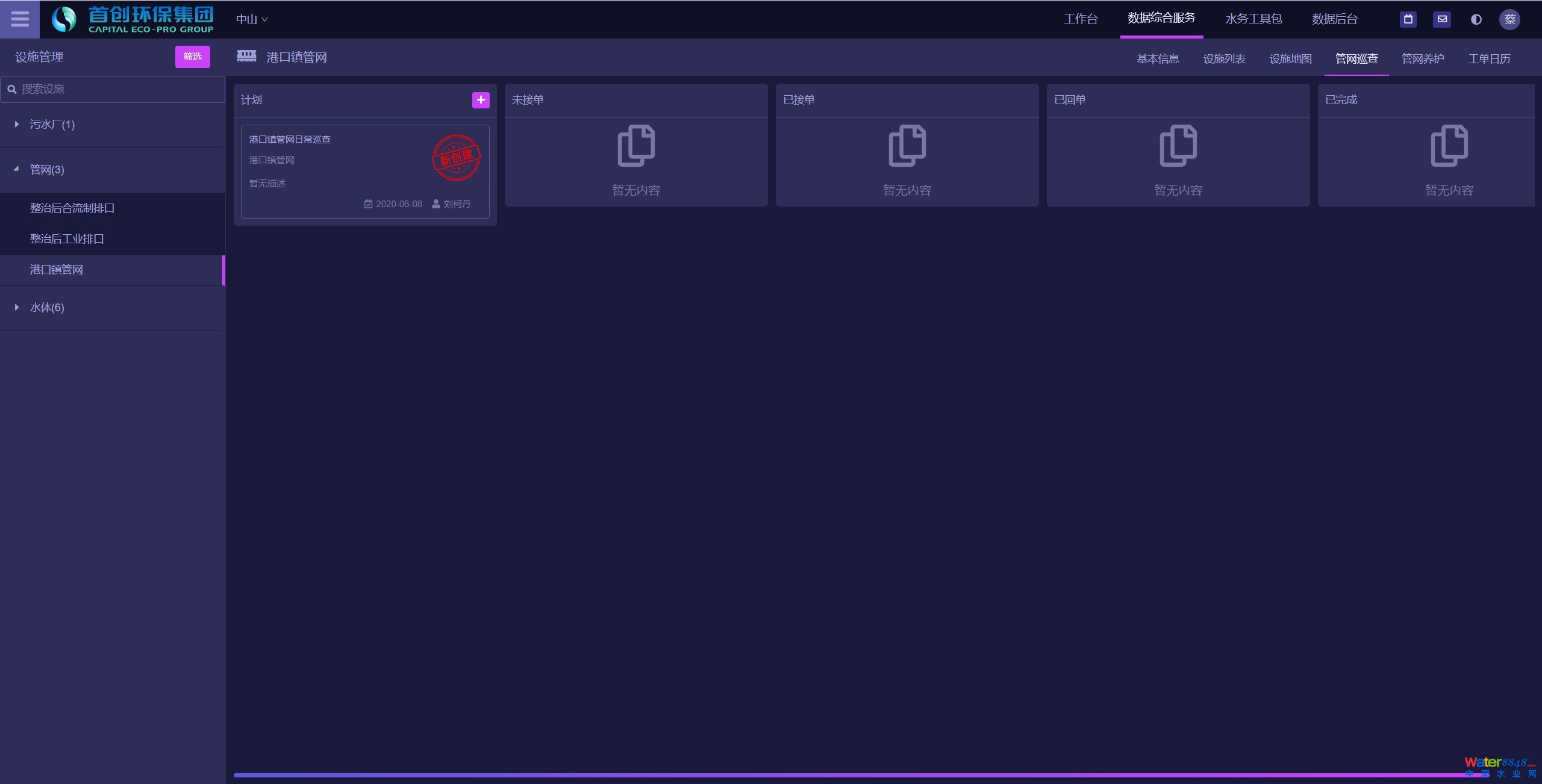Click the empty-content icon under 未接单
1542x784 pixels.
click(x=635, y=146)
